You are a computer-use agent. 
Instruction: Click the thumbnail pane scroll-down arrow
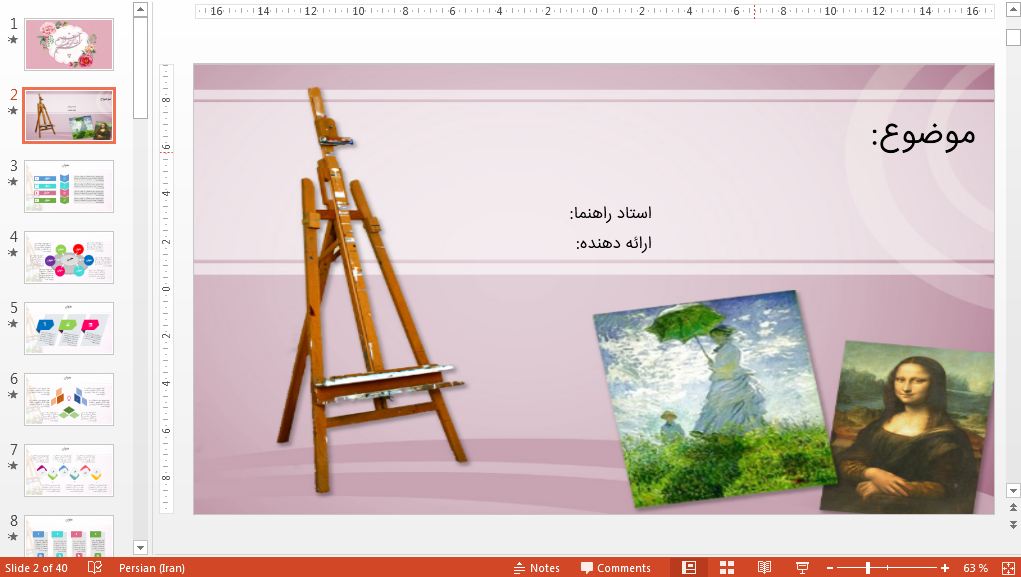tap(140, 548)
